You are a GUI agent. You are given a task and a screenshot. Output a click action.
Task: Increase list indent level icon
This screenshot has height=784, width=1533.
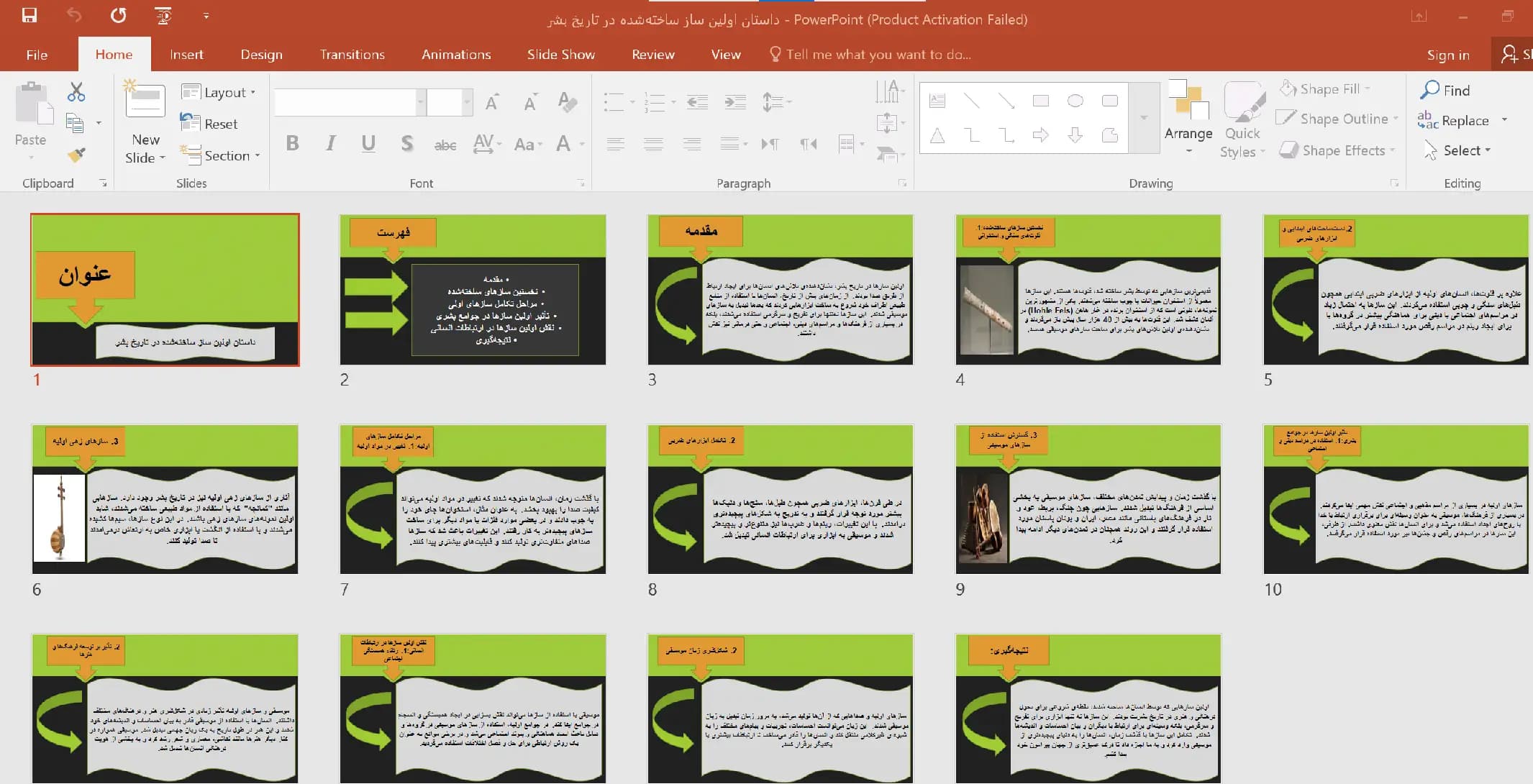(x=734, y=102)
